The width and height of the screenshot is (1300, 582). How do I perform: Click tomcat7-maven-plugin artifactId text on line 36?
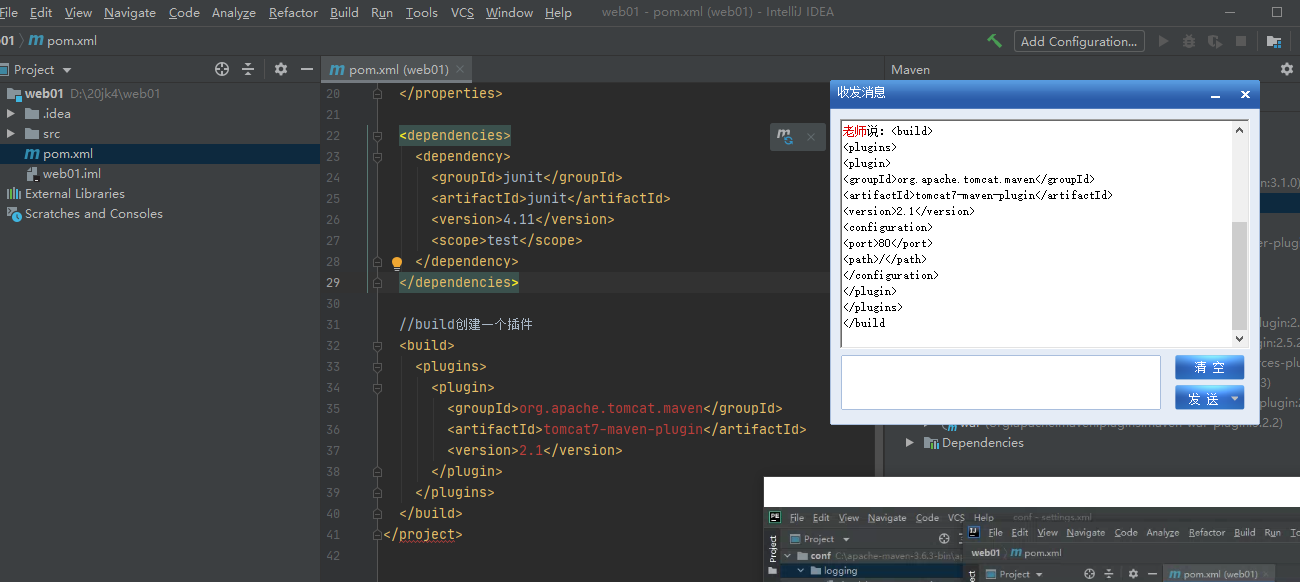pos(623,429)
